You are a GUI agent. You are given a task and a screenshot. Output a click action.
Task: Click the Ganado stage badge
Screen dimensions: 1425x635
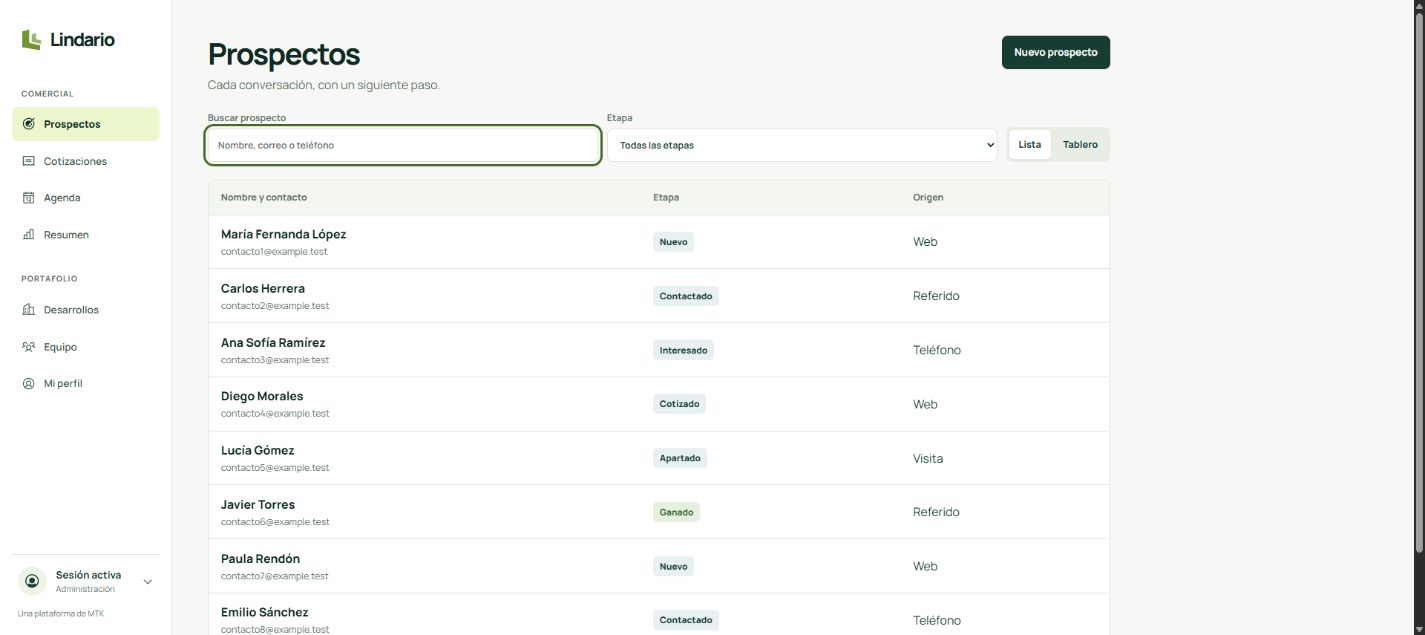pos(676,512)
